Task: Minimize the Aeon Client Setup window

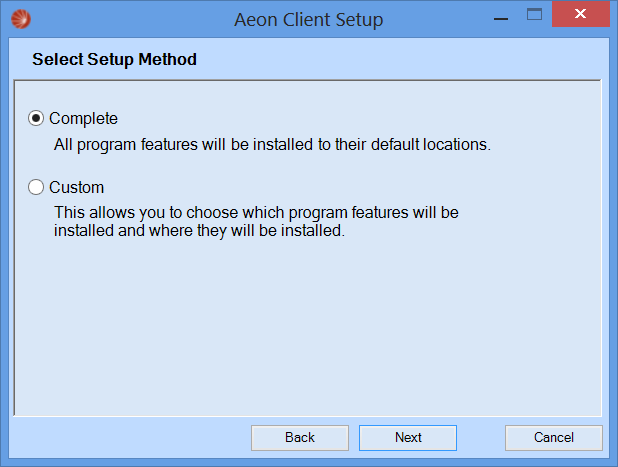Action: pos(501,16)
